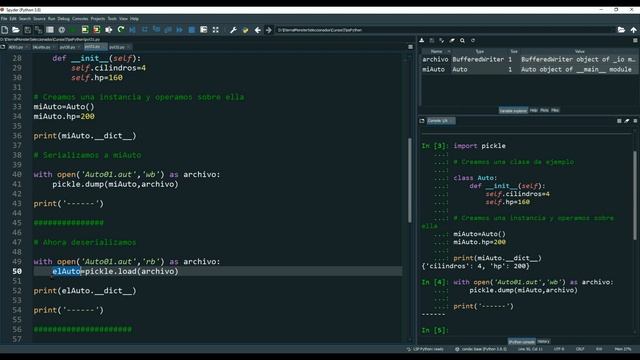Click Variable explorer save data icon
This screenshot has width=640, height=360.
pyautogui.click(x=432, y=40)
